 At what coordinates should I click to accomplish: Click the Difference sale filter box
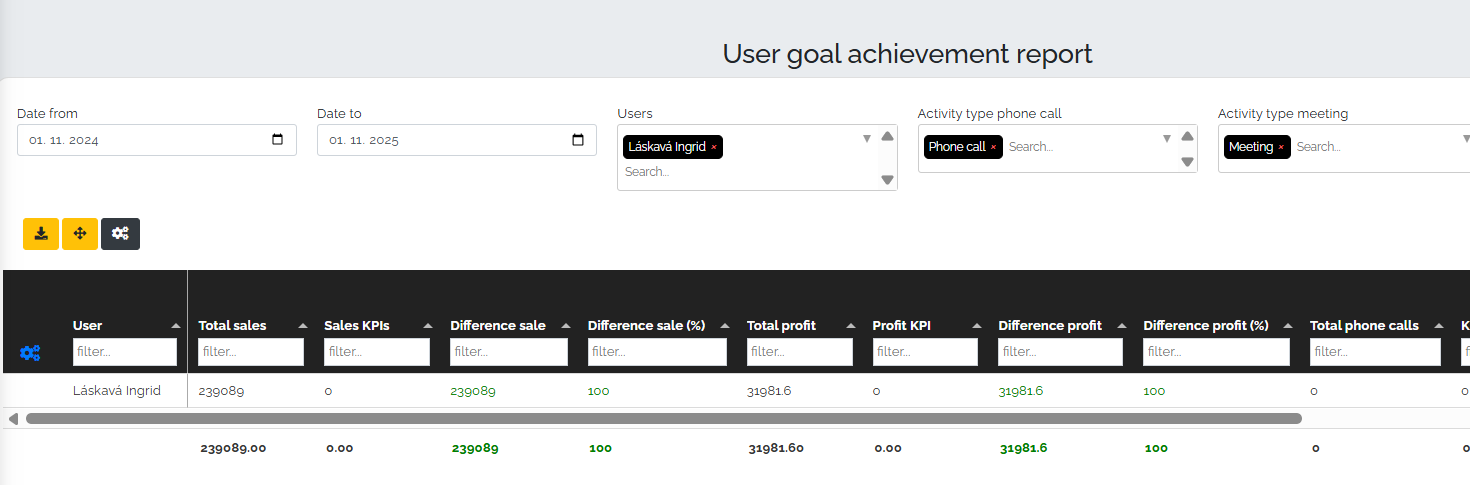508,352
